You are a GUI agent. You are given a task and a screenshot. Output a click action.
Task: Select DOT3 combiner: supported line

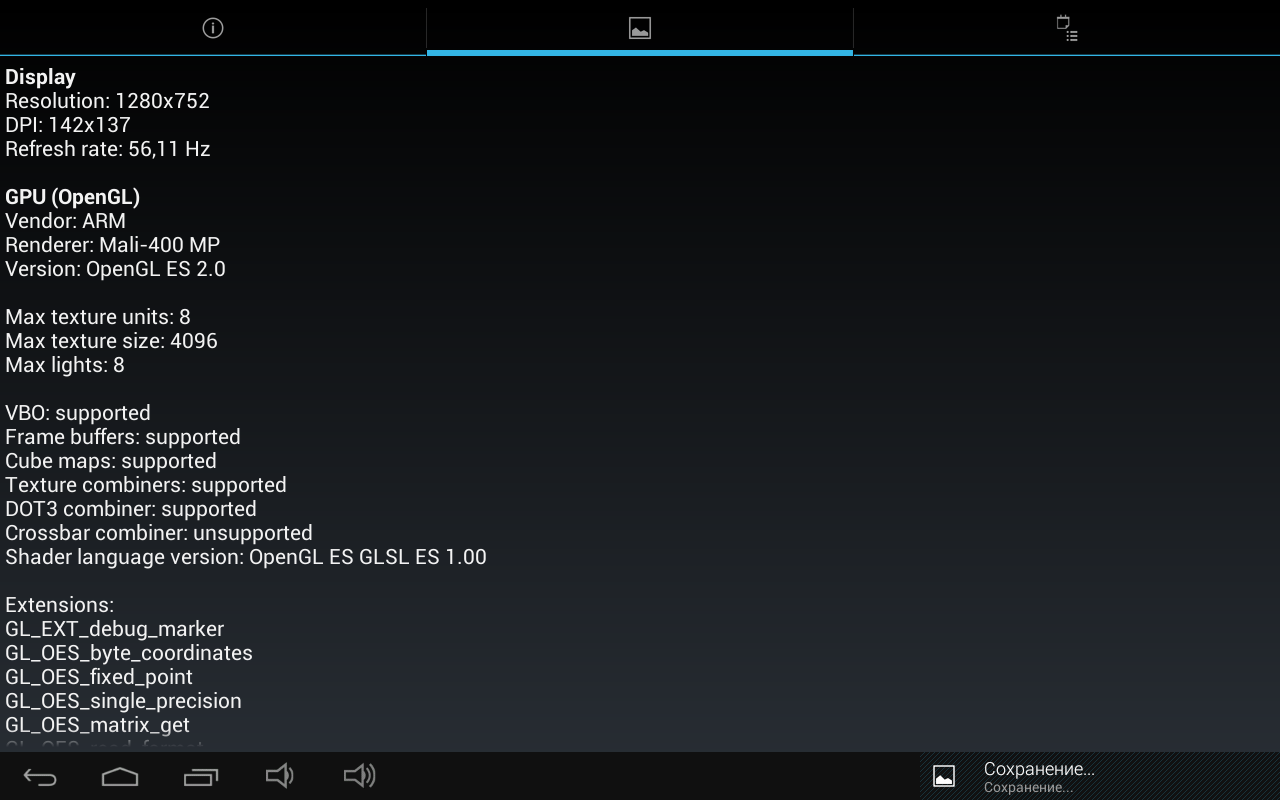tap(131, 509)
